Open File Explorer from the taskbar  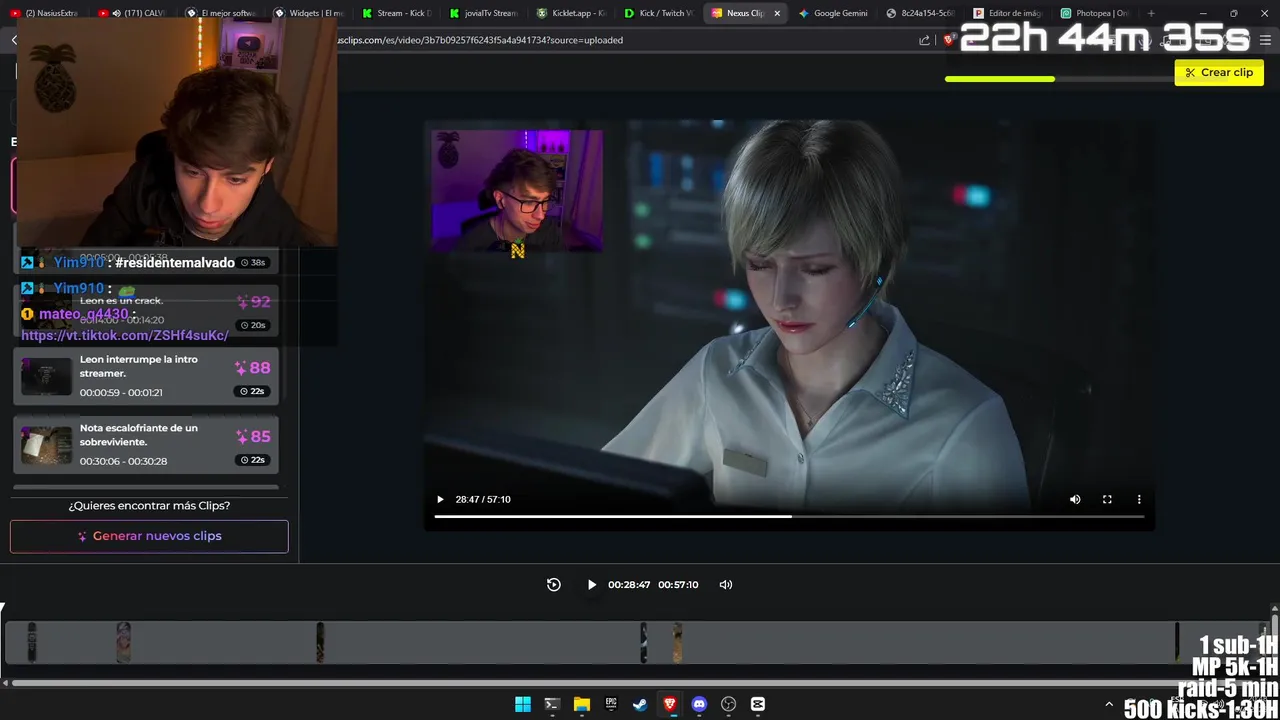(582, 704)
